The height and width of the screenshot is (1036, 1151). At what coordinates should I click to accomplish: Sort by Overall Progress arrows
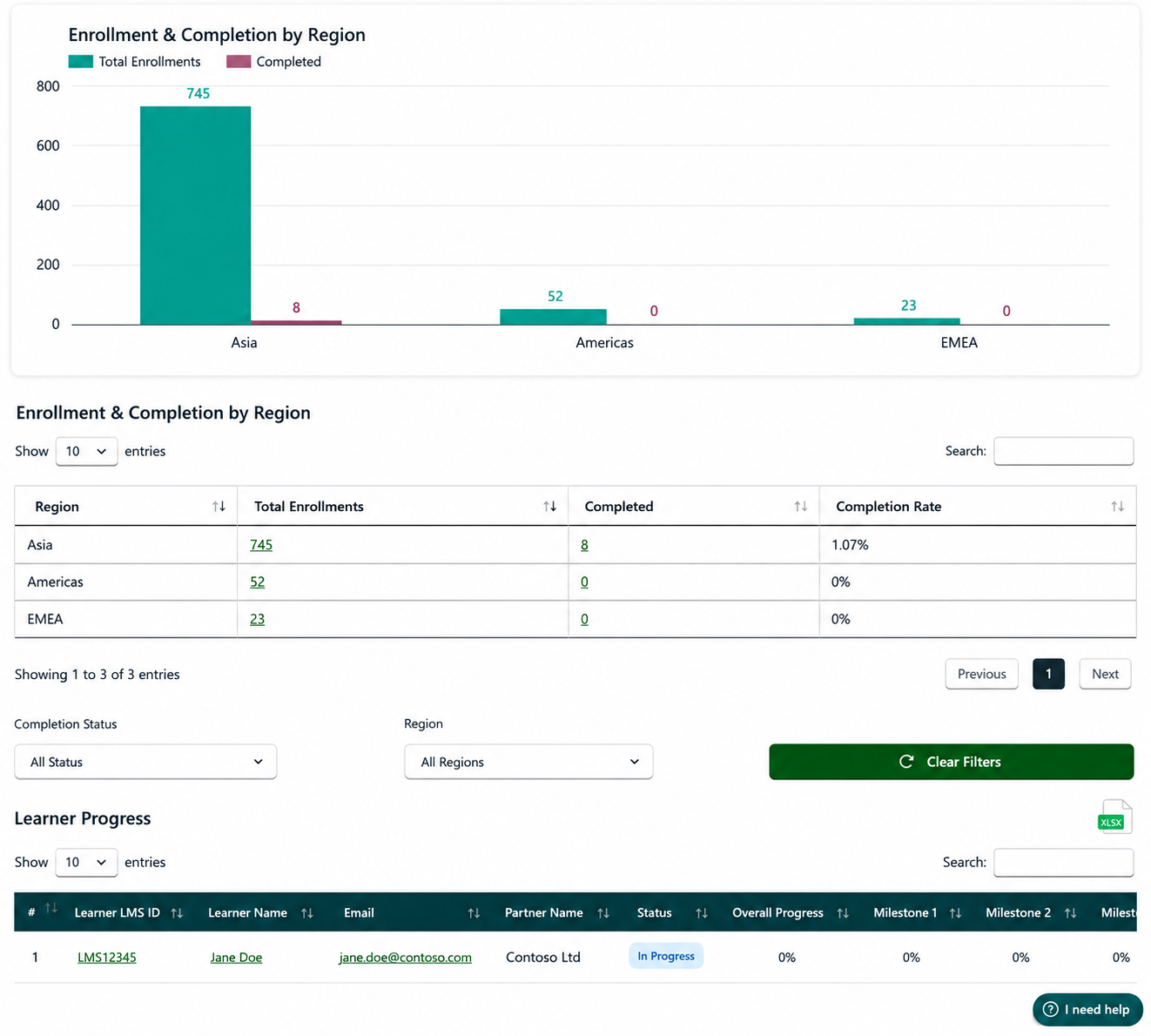843,913
